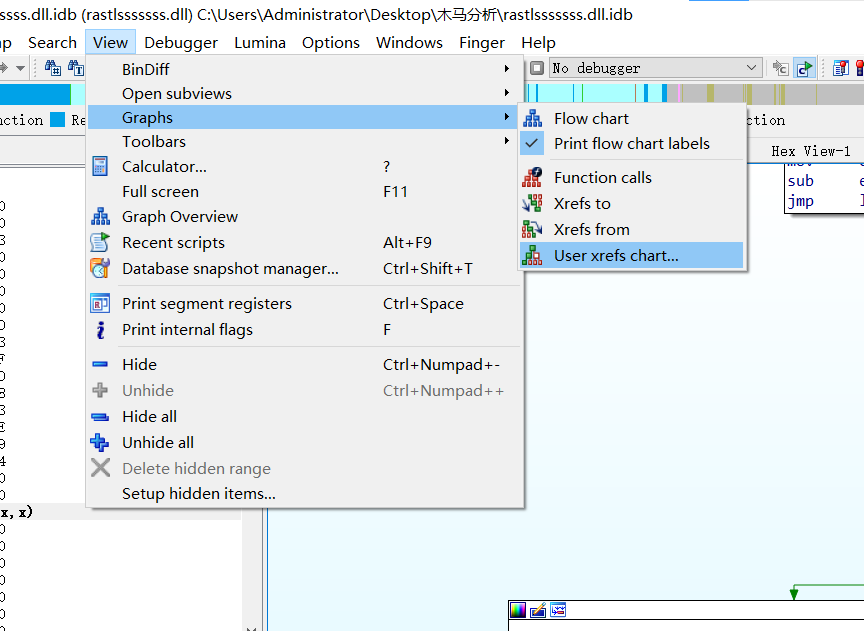Image resolution: width=864 pixels, height=631 pixels.
Task: Open the View menu
Action: pyautogui.click(x=110, y=42)
